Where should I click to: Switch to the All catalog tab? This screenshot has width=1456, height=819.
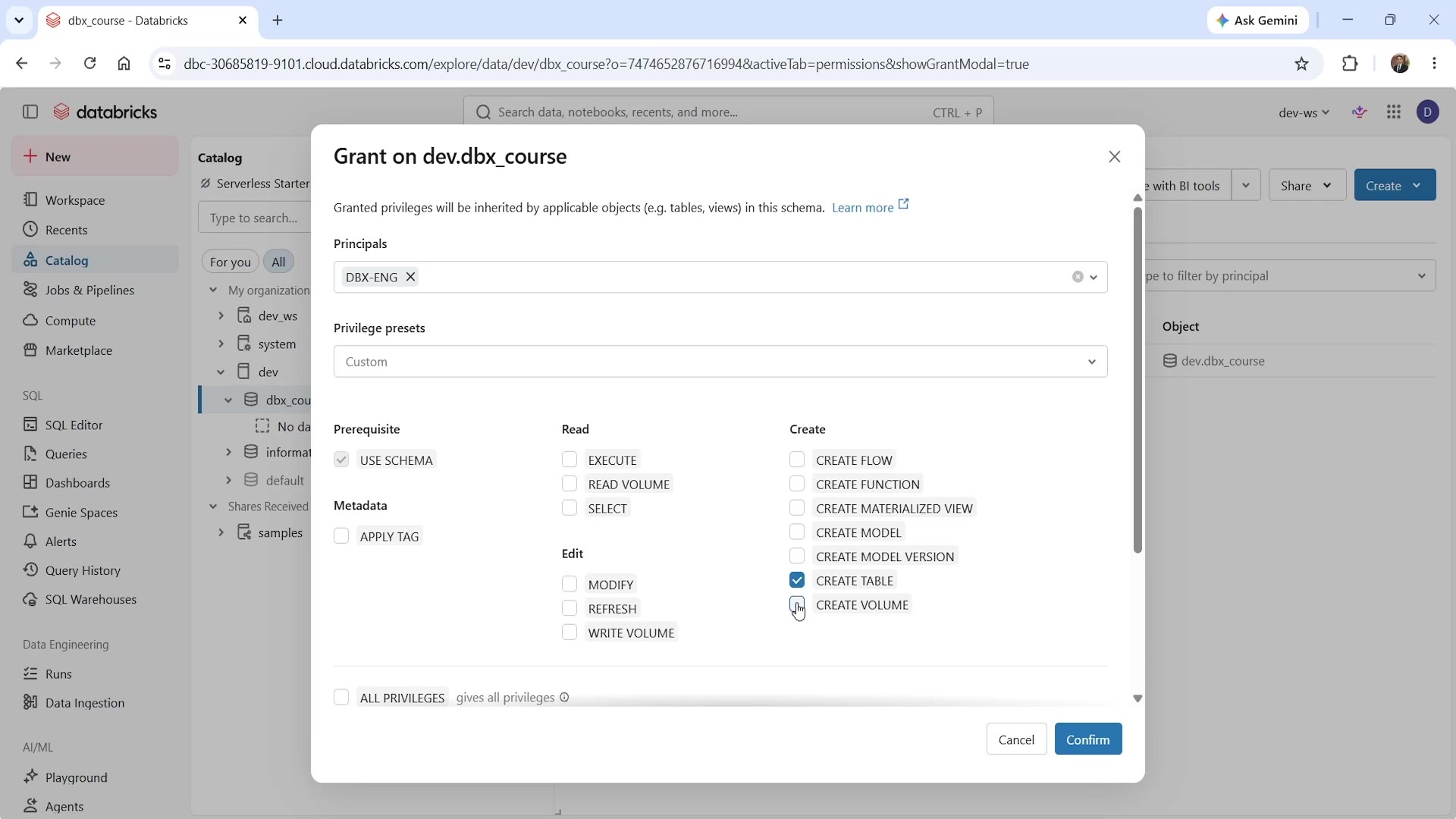(x=279, y=262)
